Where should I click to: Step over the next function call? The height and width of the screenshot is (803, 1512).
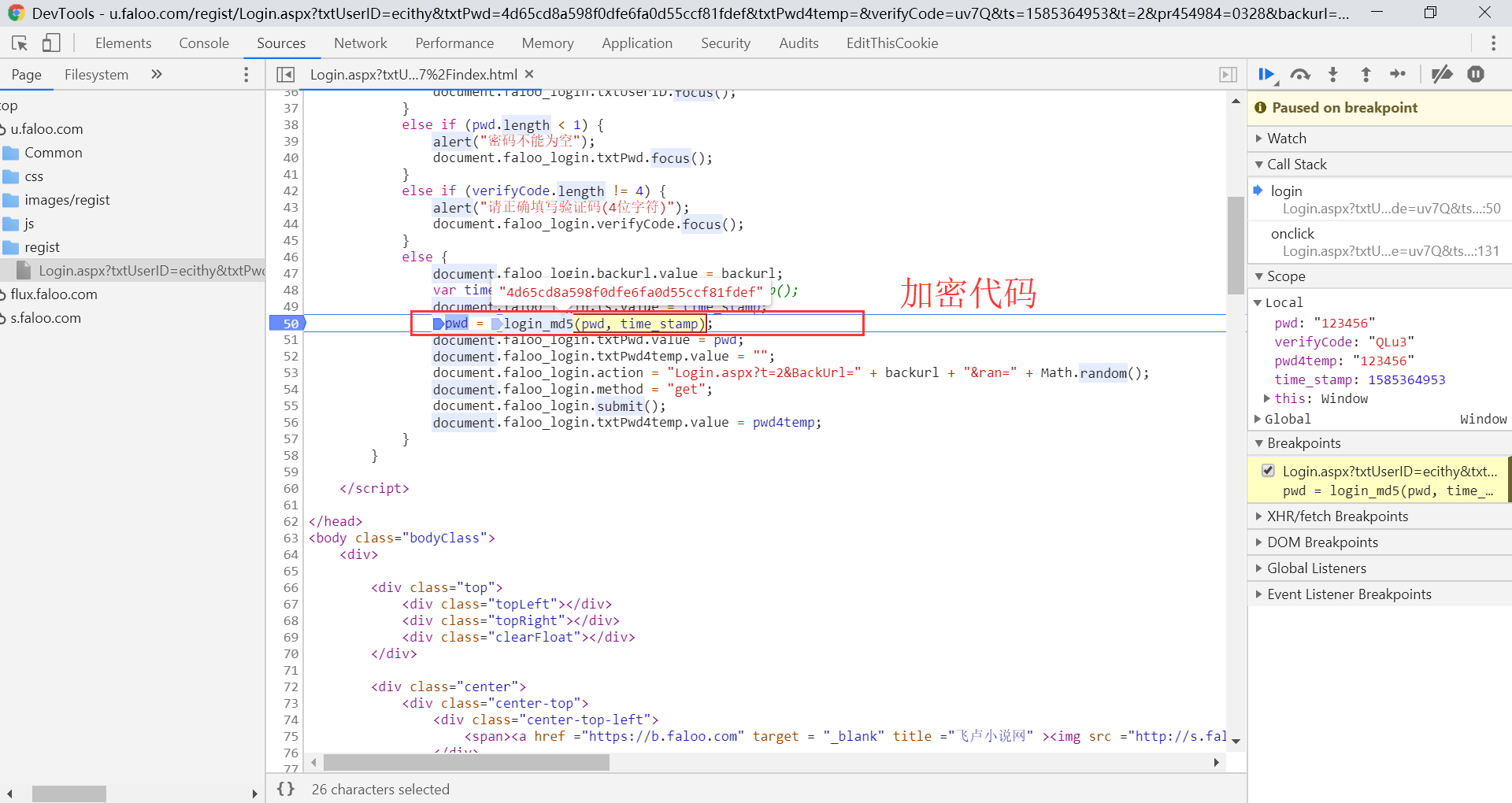coord(1300,75)
